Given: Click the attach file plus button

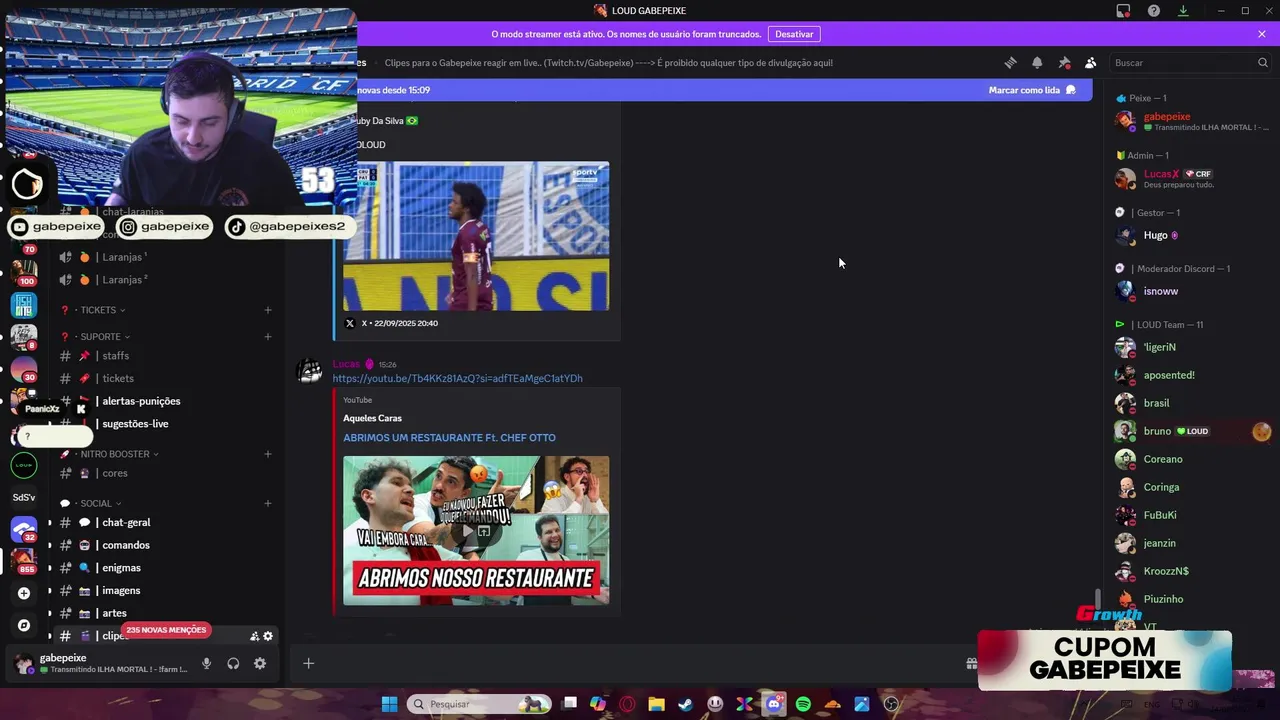Looking at the screenshot, I should pos(308,663).
